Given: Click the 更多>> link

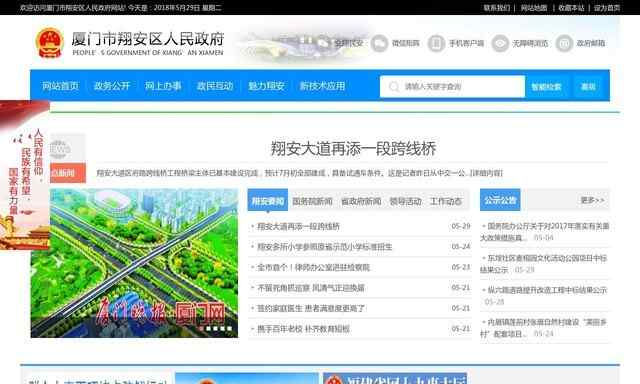Looking at the screenshot, I should pos(592,200).
